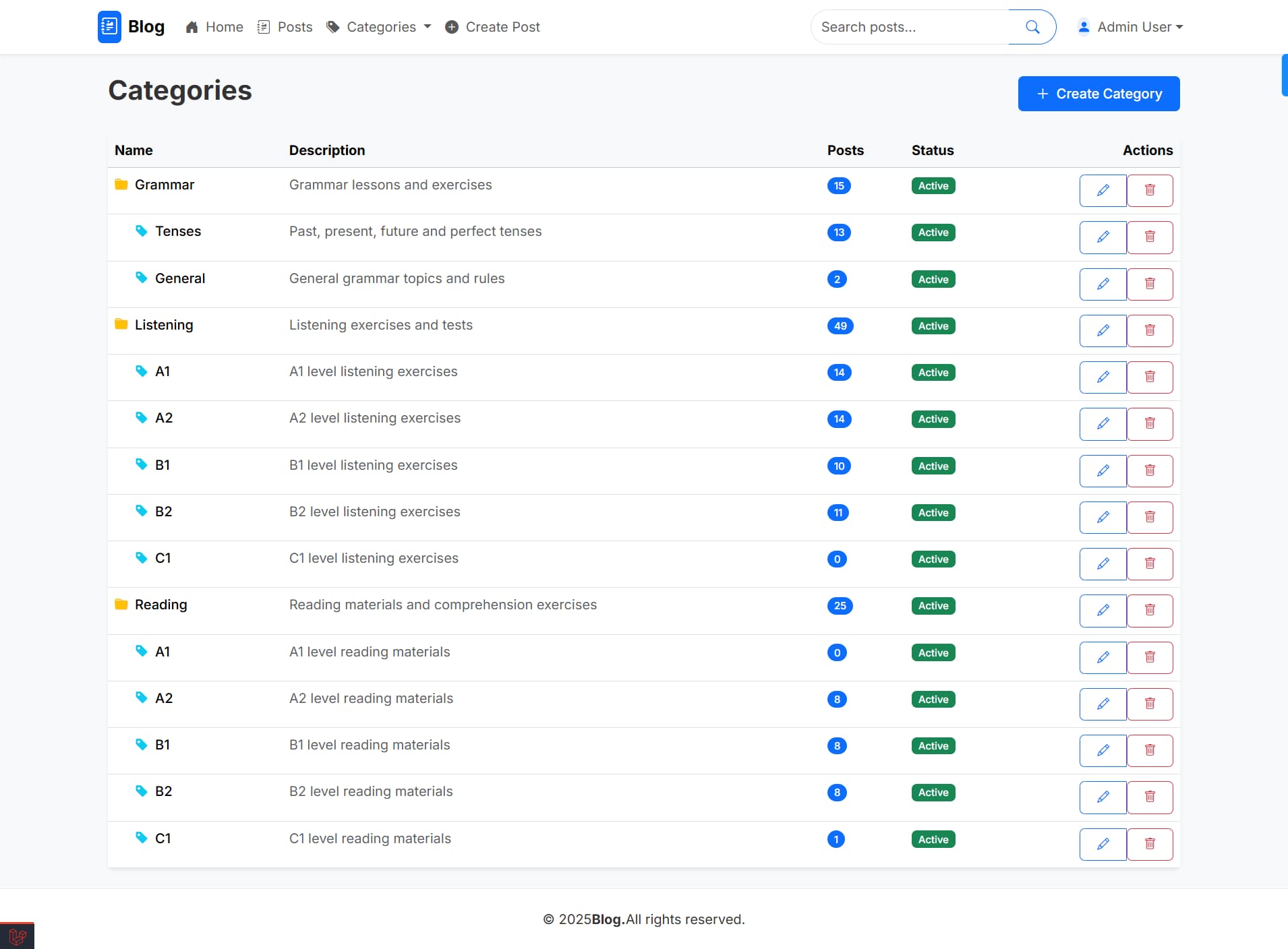Open the Posts menu item
Viewport: 1288px width, 949px height.
coord(285,27)
